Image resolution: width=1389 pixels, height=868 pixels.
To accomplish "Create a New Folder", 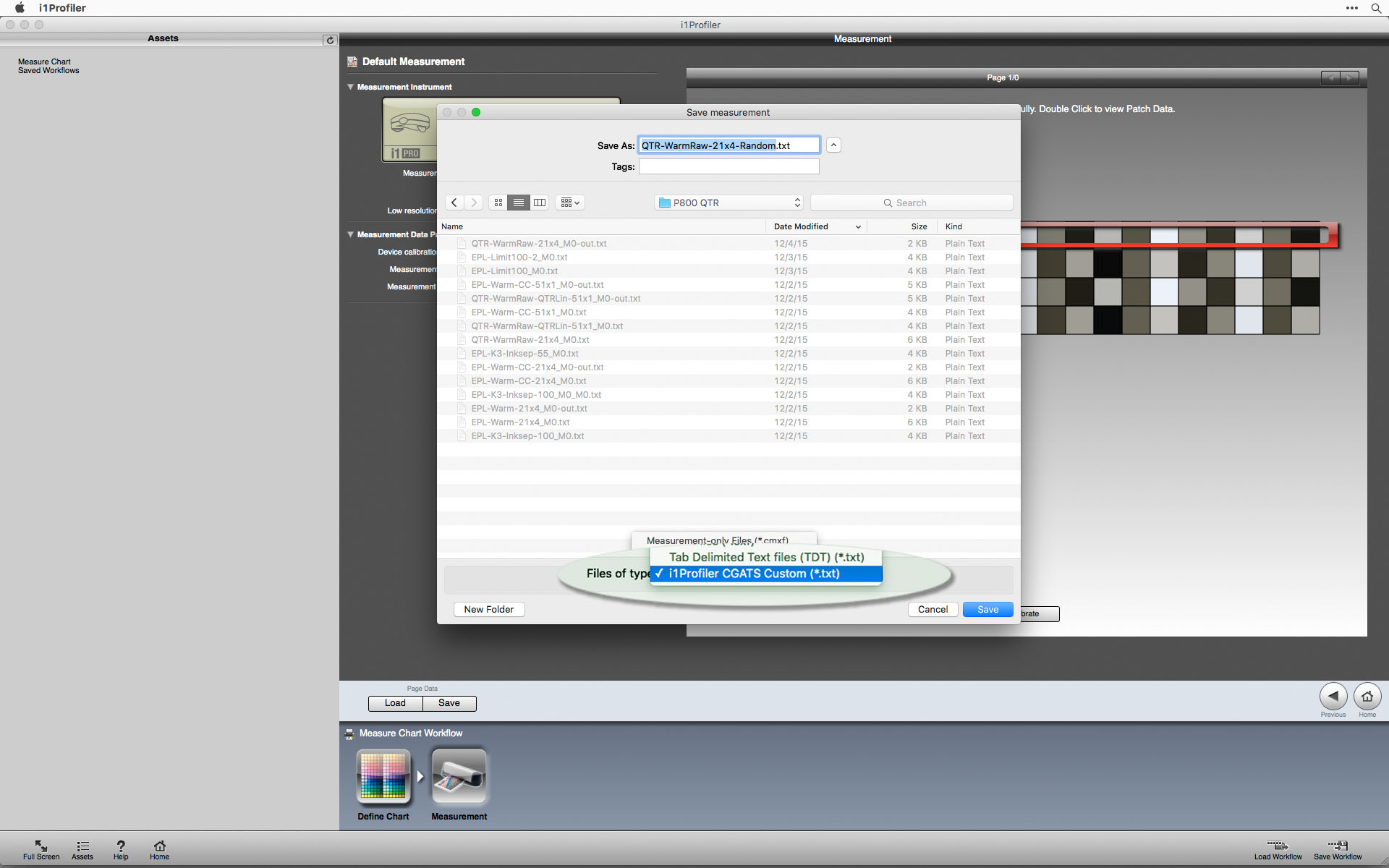I will pyautogui.click(x=489, y=610).
